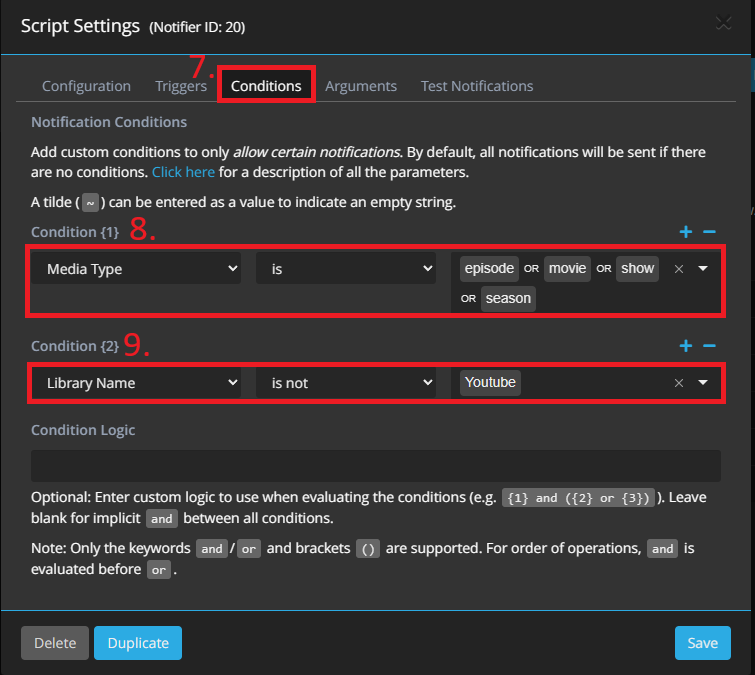Add a condition after Condition {2}
This screenshot has width=755, height=675.
coord(686,346)
